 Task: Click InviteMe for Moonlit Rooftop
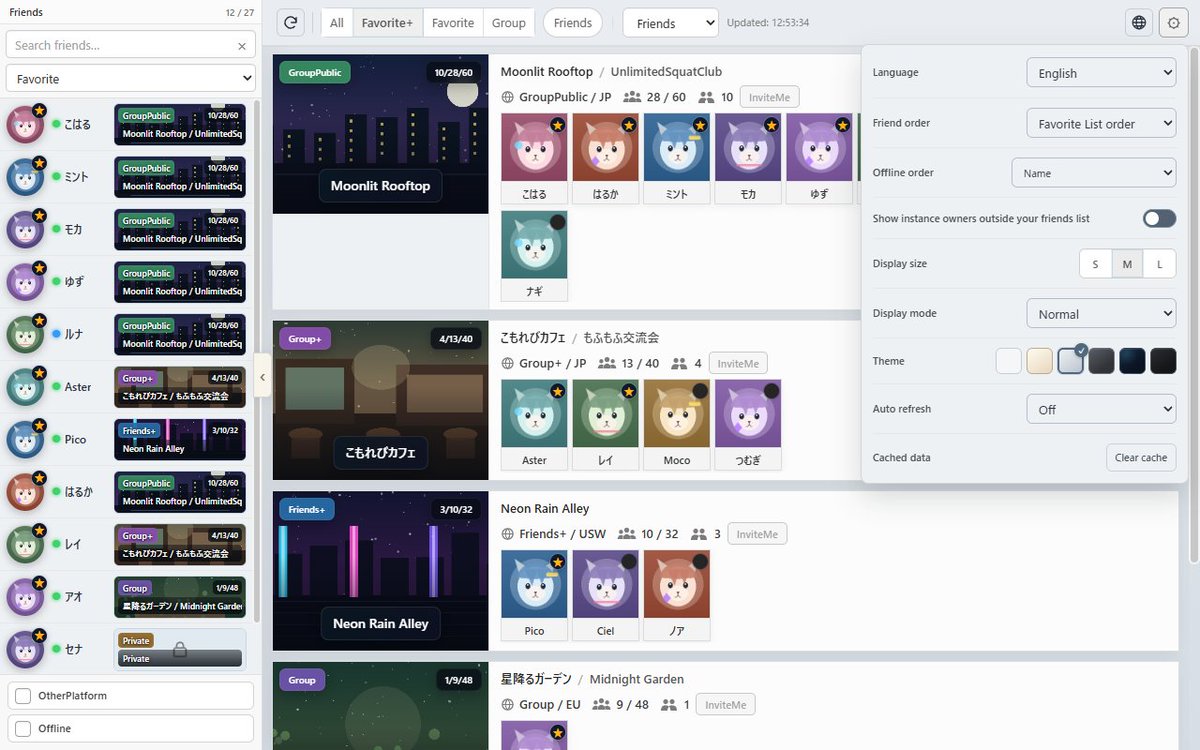769,97
